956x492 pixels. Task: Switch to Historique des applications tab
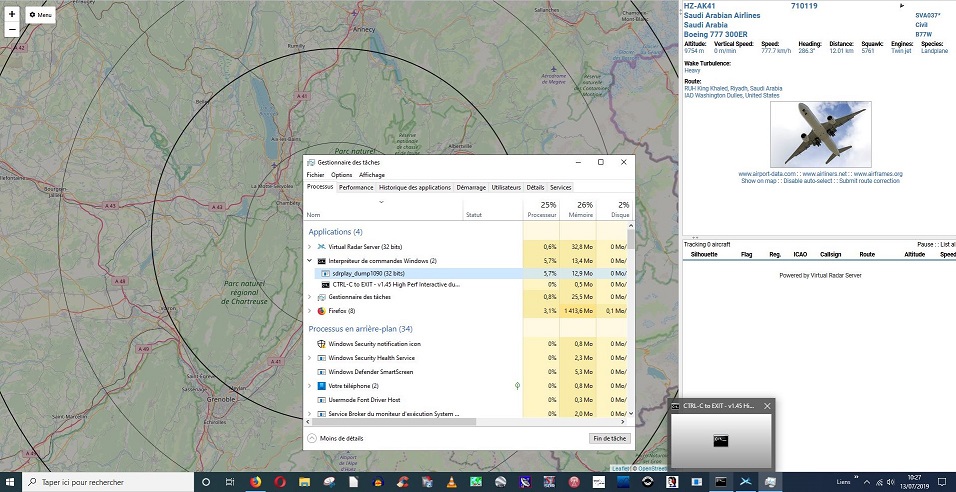click(415, 187)
